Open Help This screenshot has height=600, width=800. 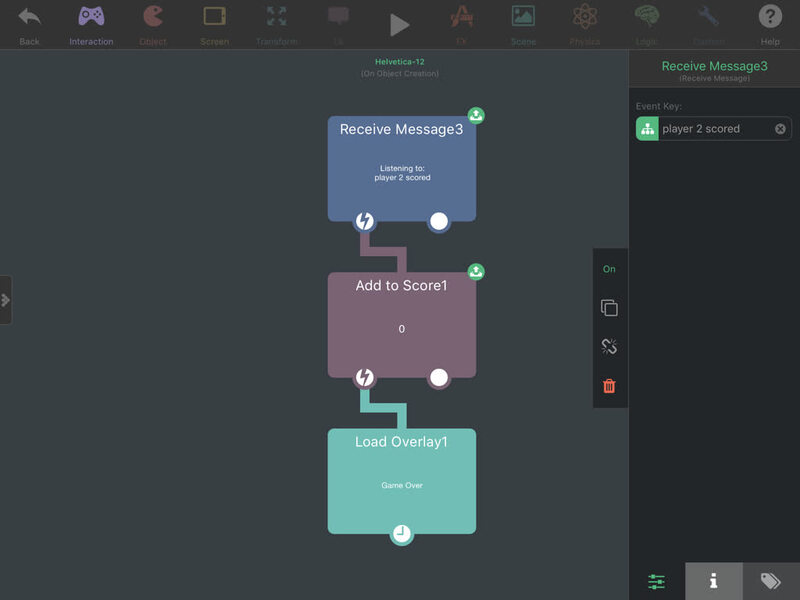pyautogui.click(x=770, y=25)
